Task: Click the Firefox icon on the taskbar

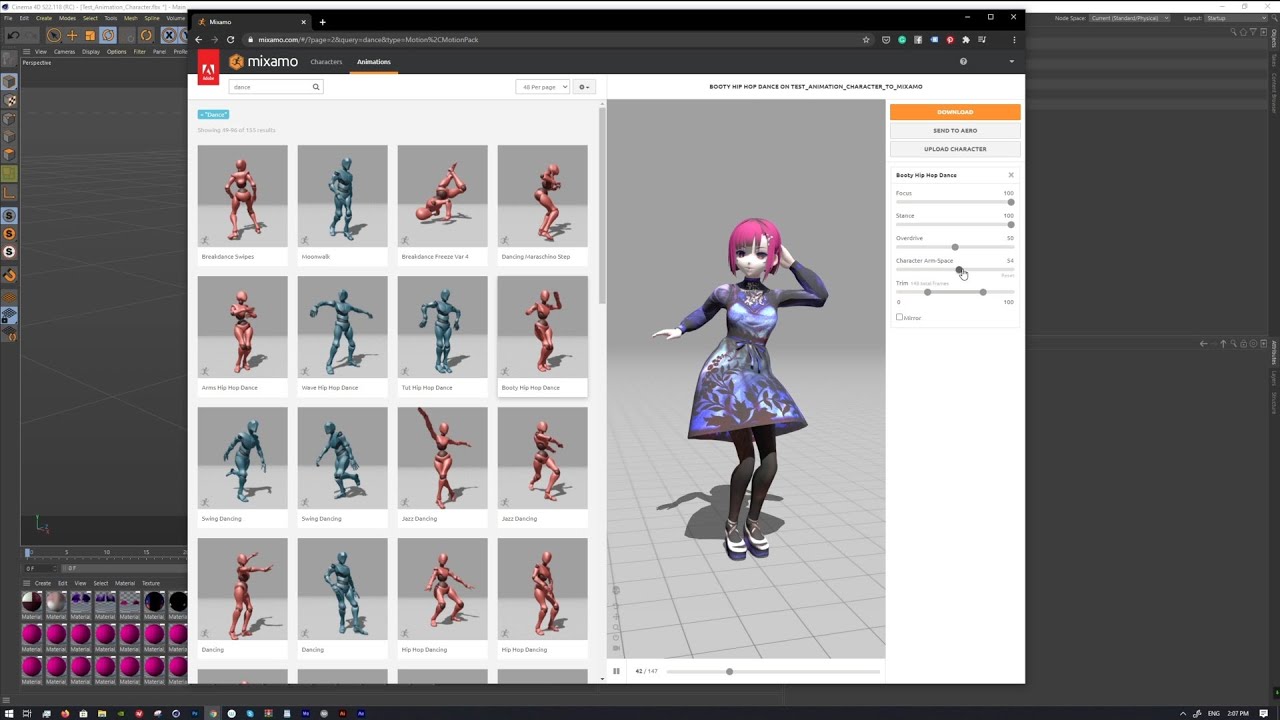Action: click(65, 713)
